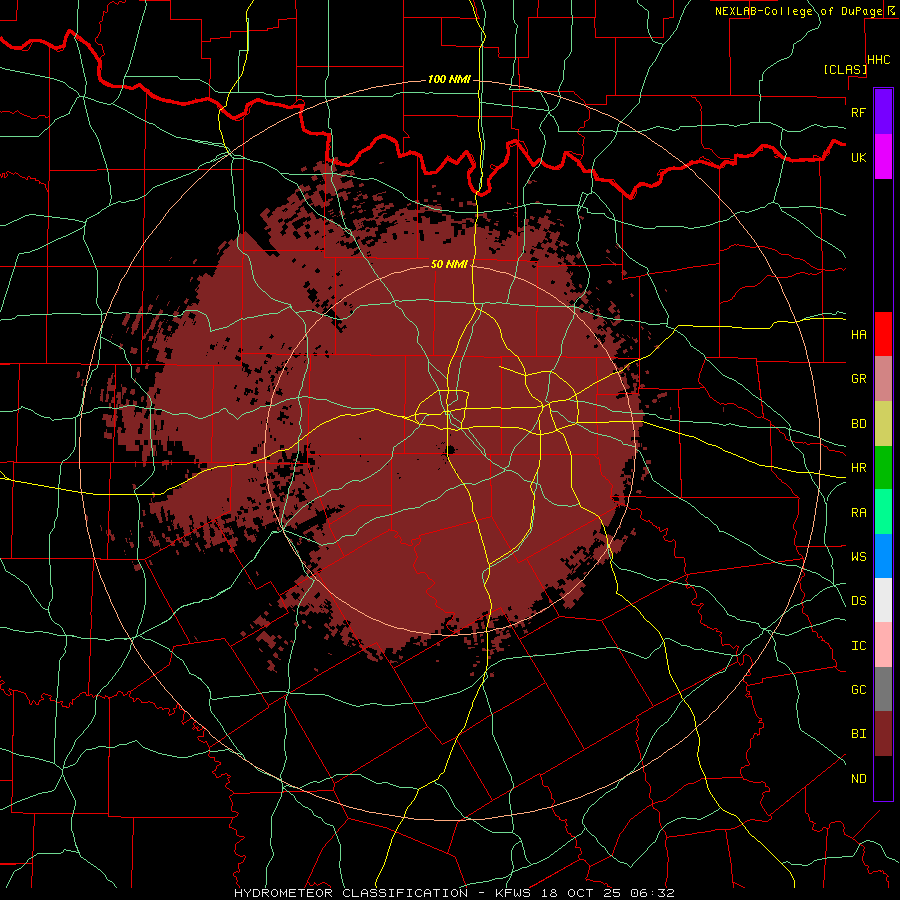Click the BD legend label
900x900 pixels.
[x=859, y=424]
